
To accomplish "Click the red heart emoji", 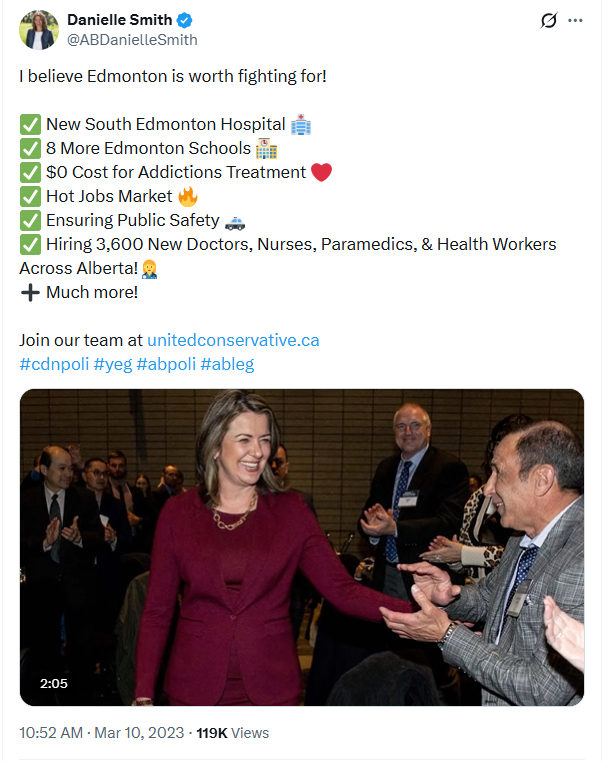I will coord(321,172).
